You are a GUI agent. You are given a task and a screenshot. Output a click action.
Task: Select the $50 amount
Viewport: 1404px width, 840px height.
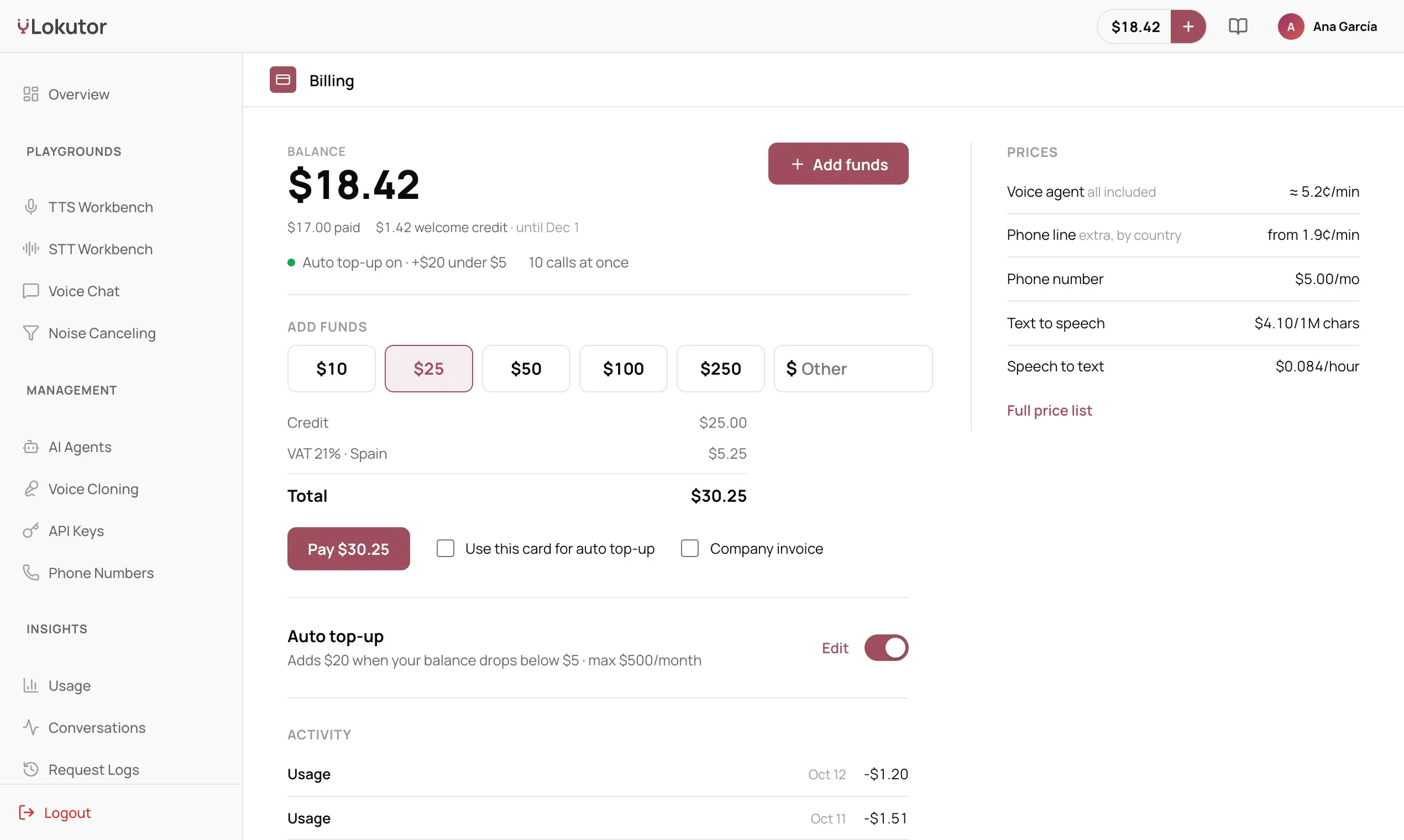(x=526, y=369)
